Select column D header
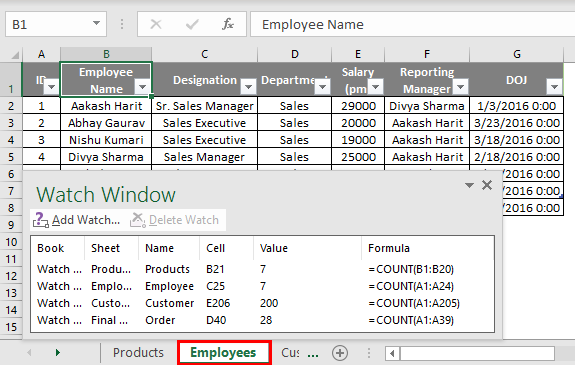This screenshot has width=575, height=365. coord(294,54)
